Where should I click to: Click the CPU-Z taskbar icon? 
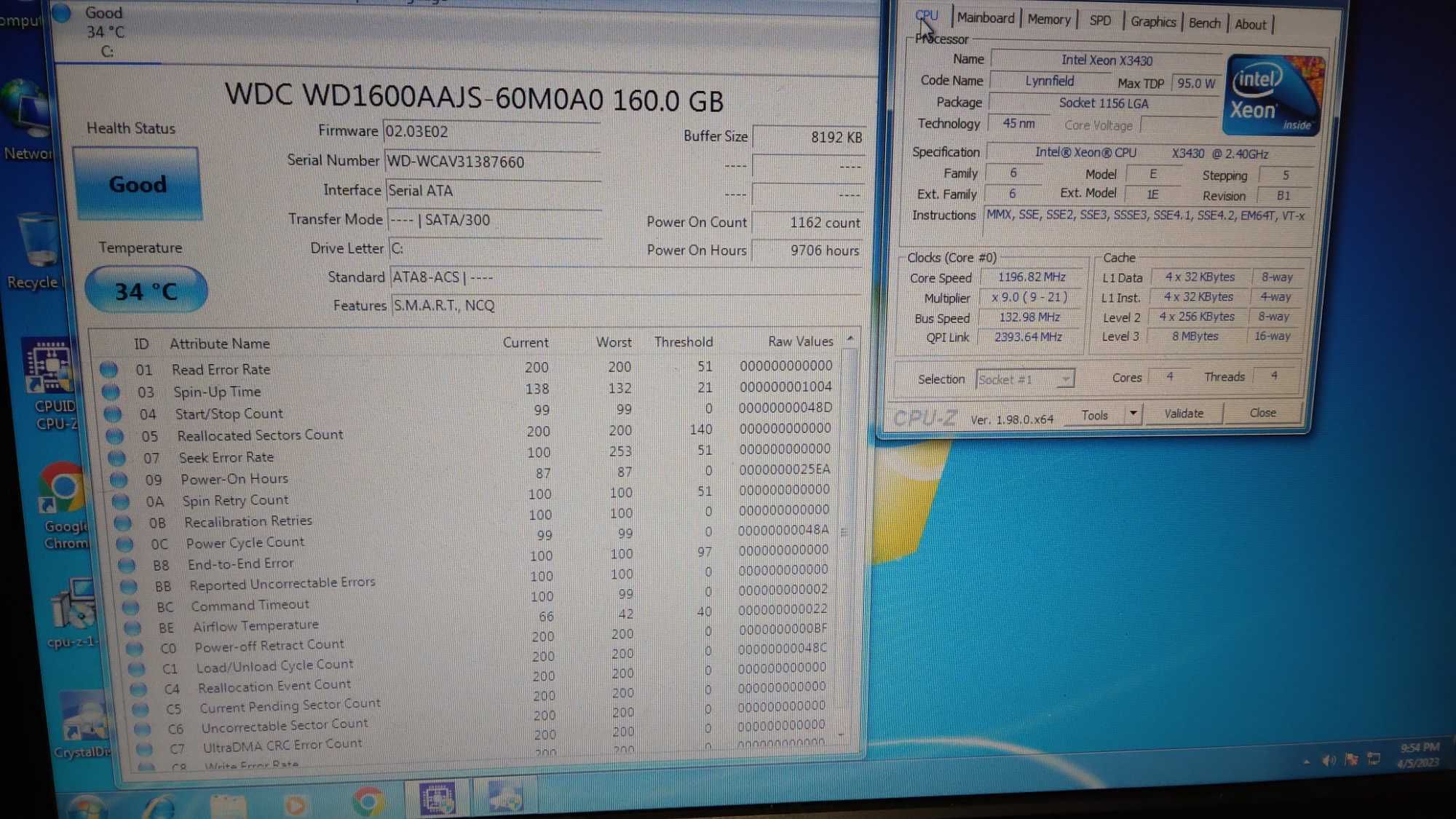point(437,799)
